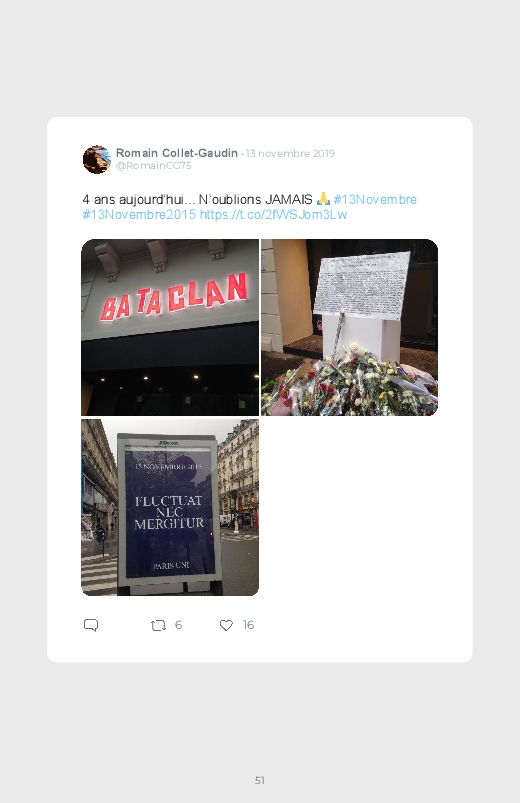Click the heart like icon
Viewport: 520px width, 803px height.
pos(226,625)
